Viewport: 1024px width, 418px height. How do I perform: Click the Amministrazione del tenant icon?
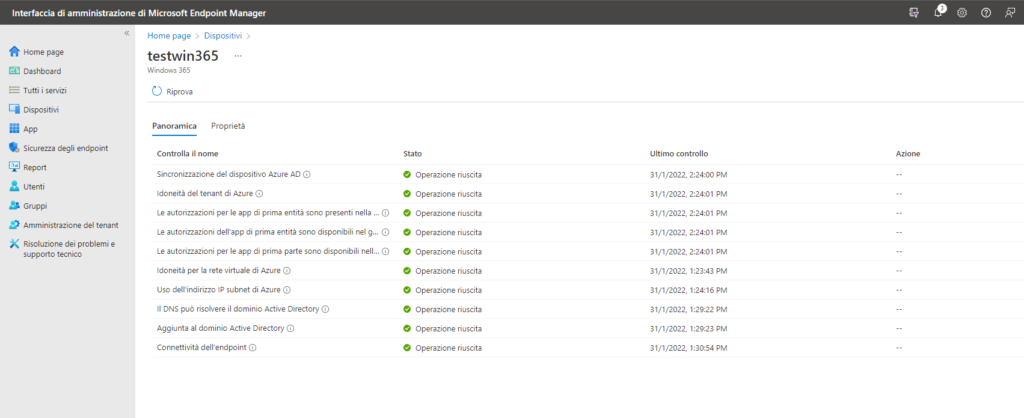pos(14,225)
